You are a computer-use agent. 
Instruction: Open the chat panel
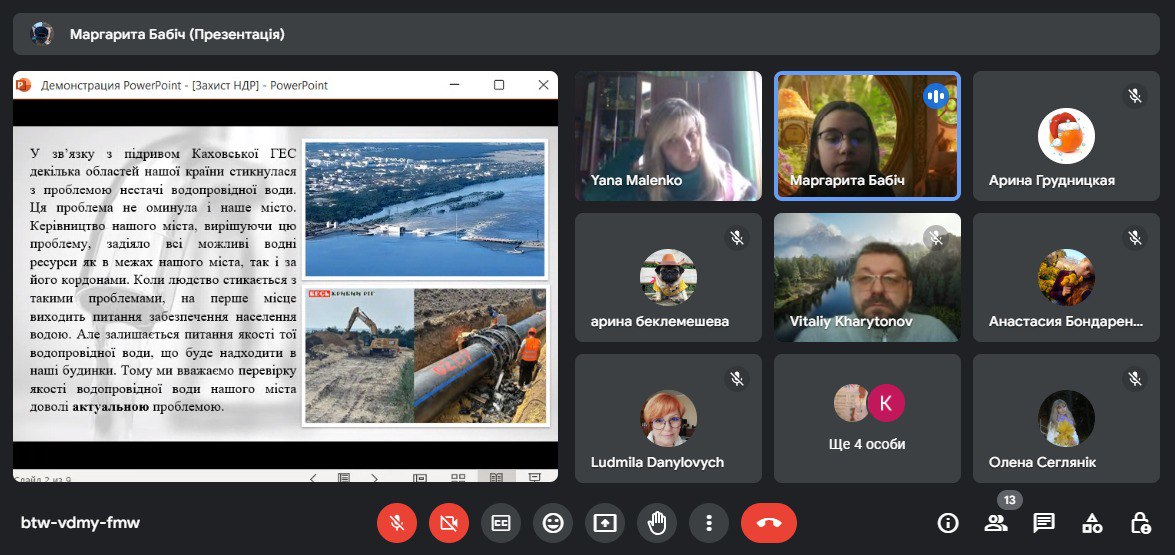point(1044,522)
